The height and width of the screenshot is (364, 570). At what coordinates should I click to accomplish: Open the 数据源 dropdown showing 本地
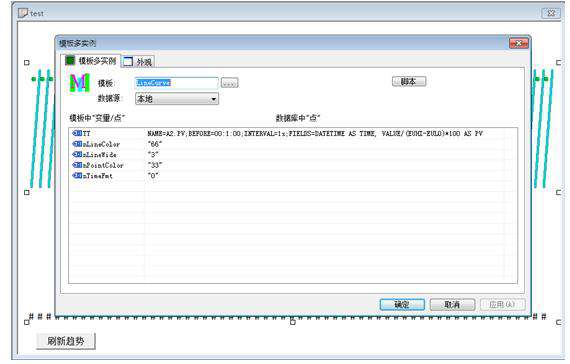pos(177,99)
